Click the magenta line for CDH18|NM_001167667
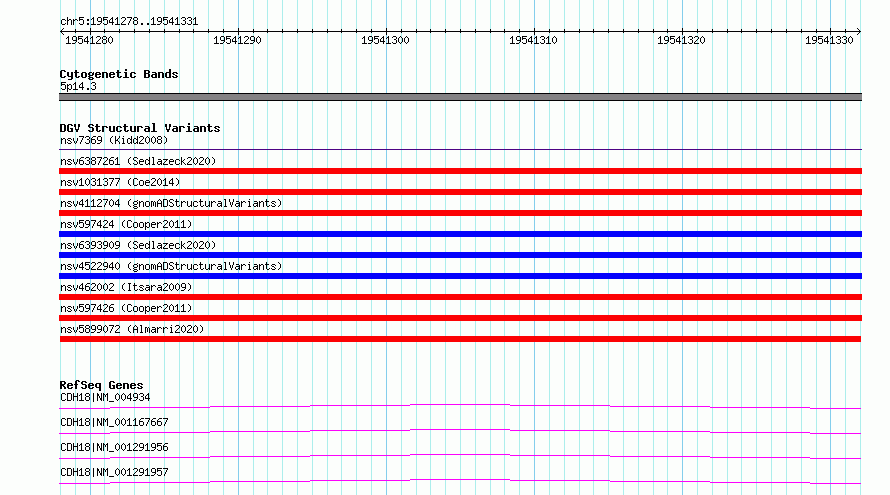 coord(460,431)
